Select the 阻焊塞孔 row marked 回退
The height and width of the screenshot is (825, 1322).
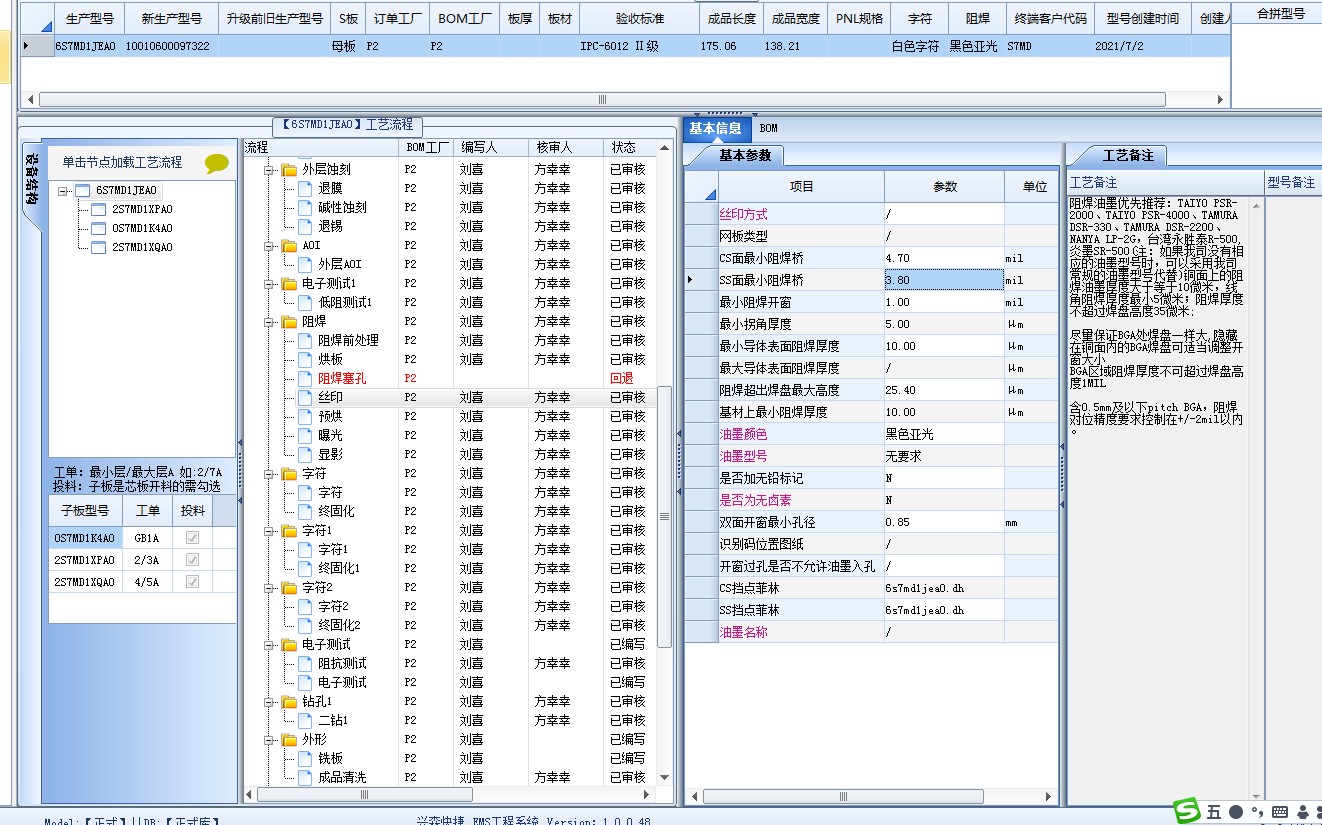click(x=450, y=379)
